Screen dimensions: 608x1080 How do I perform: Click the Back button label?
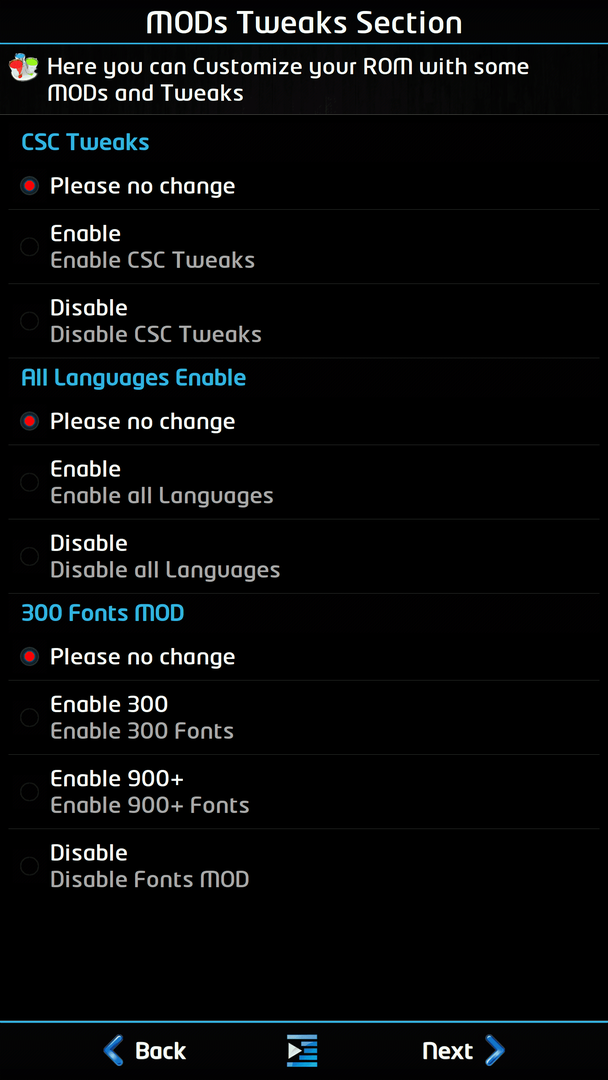point(160,1051)
